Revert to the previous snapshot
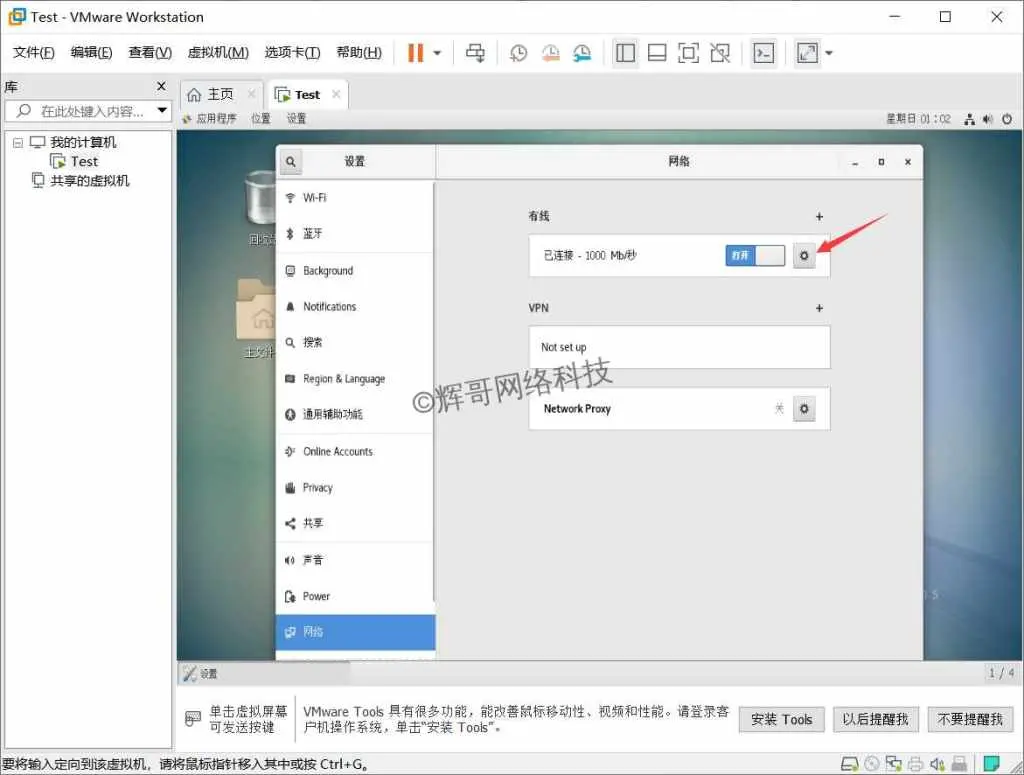This screenshot has height=775, width=1024. tap(551, 53)
